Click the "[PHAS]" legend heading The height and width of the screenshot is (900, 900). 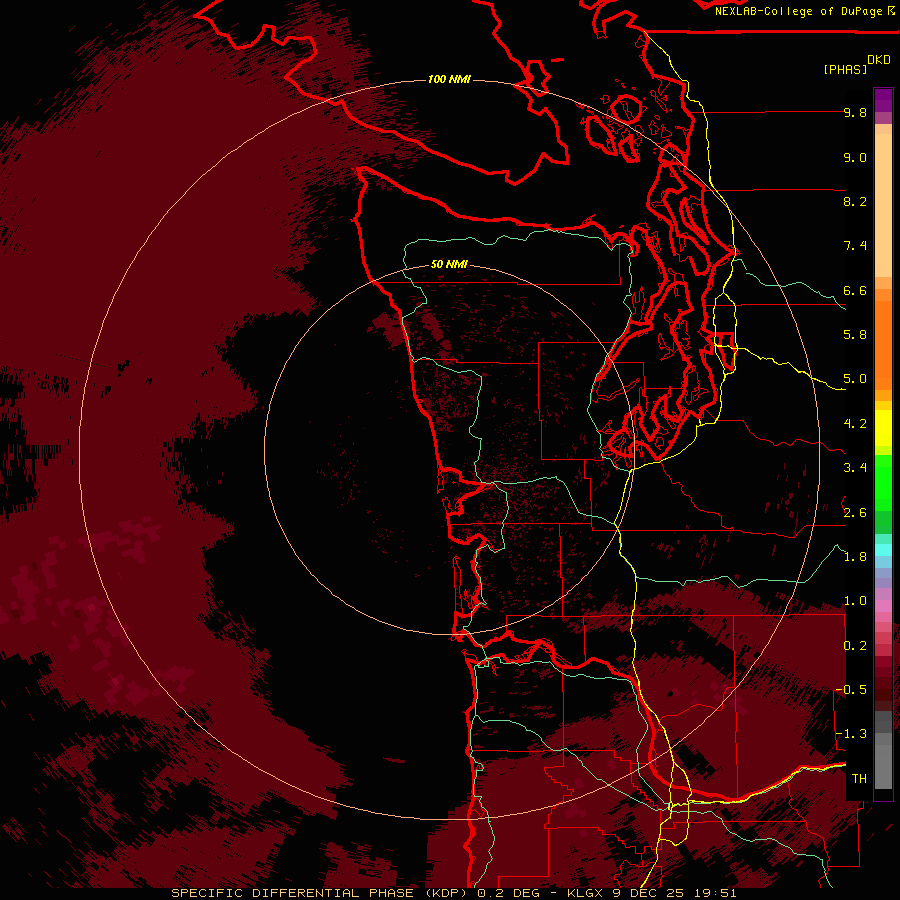coord(845,69)
